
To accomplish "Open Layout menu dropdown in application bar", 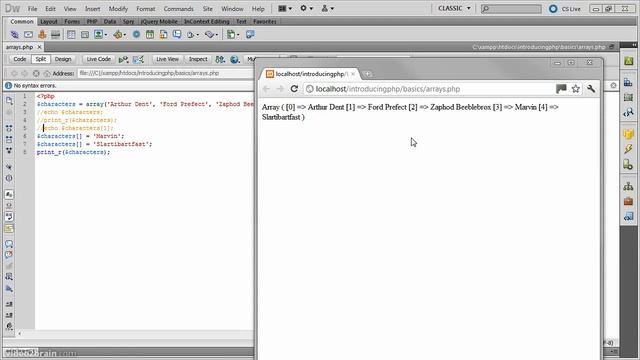I will 285,8.
